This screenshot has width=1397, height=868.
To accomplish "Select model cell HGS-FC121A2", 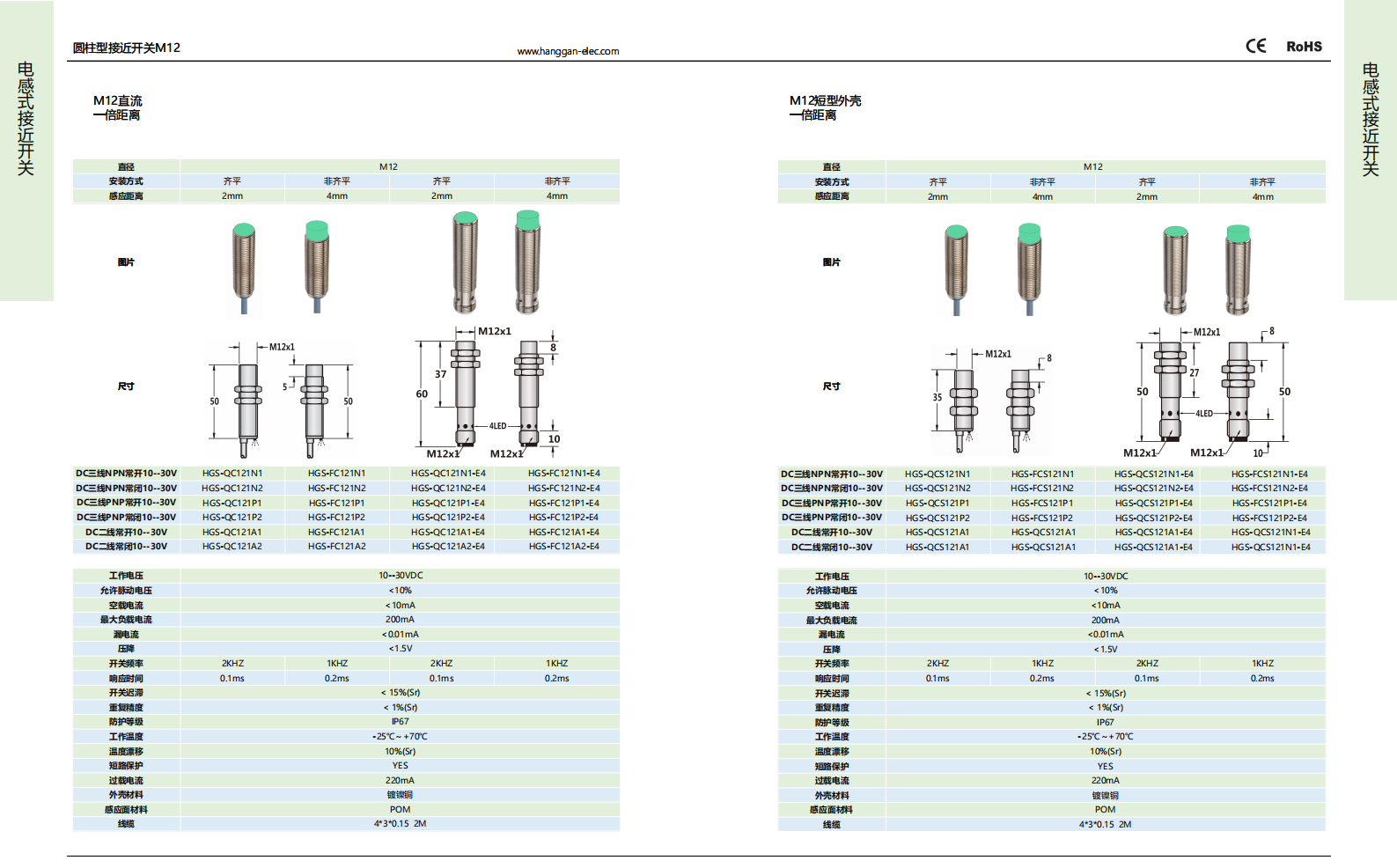I will pyautogui.click(x=337, y=547).
